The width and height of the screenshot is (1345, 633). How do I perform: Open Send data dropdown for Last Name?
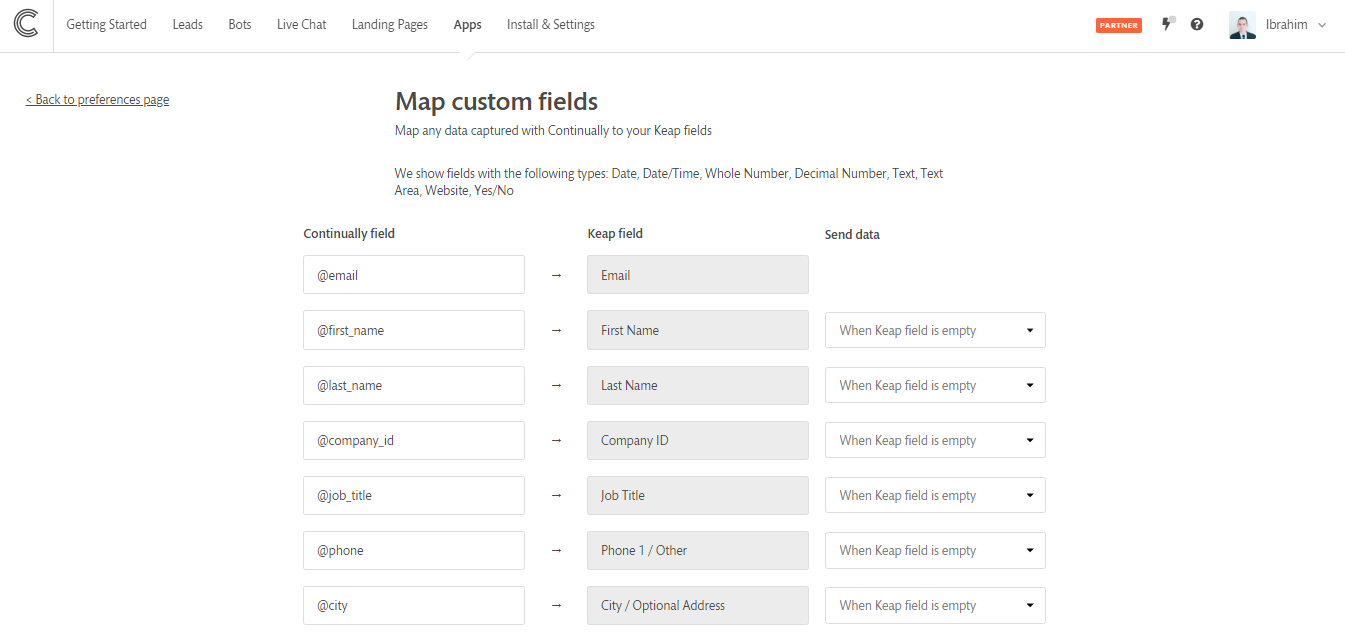935,385
